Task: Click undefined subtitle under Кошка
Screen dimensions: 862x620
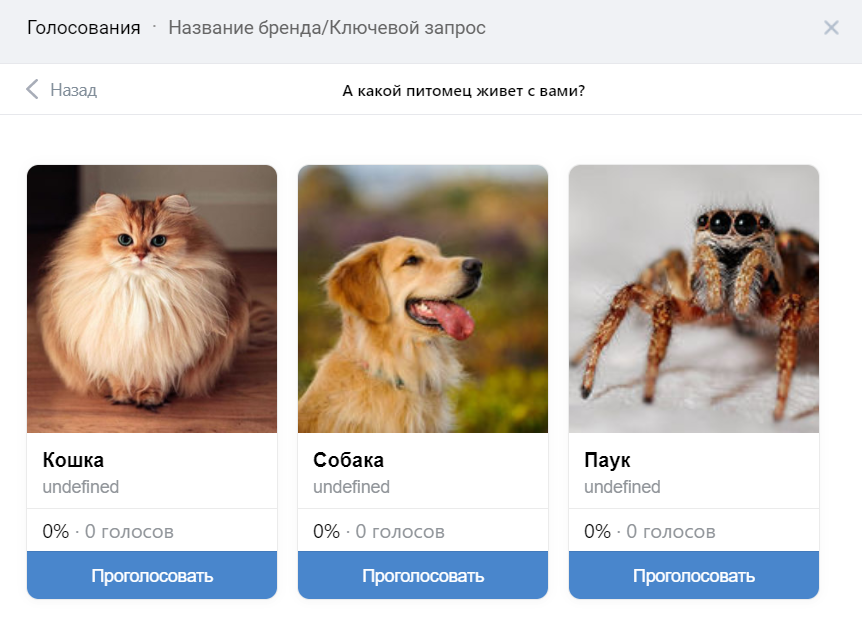Action: pos(81,487)
